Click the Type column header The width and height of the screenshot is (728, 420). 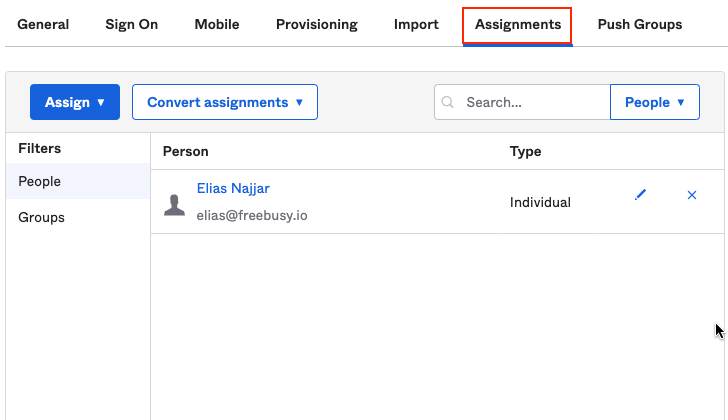pyautogui.click(x=525, y=151)
